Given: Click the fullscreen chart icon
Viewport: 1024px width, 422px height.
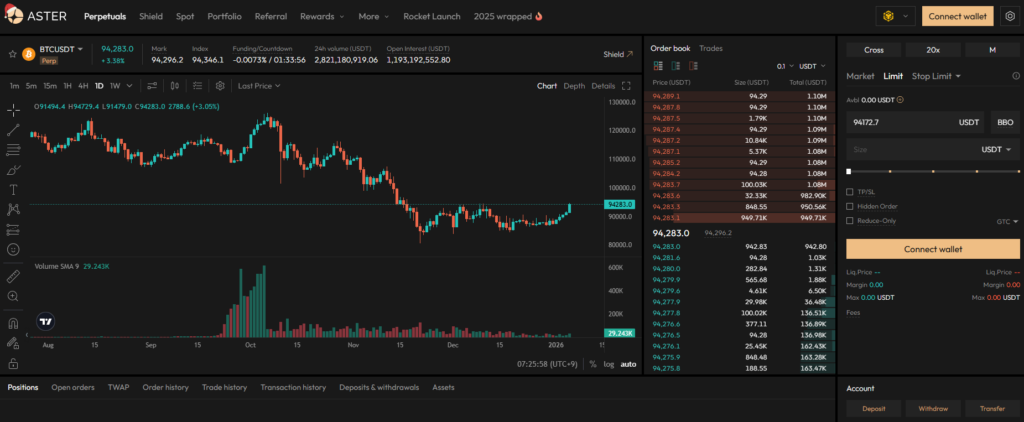Looking at the screenshot, I should click(626, 86).
